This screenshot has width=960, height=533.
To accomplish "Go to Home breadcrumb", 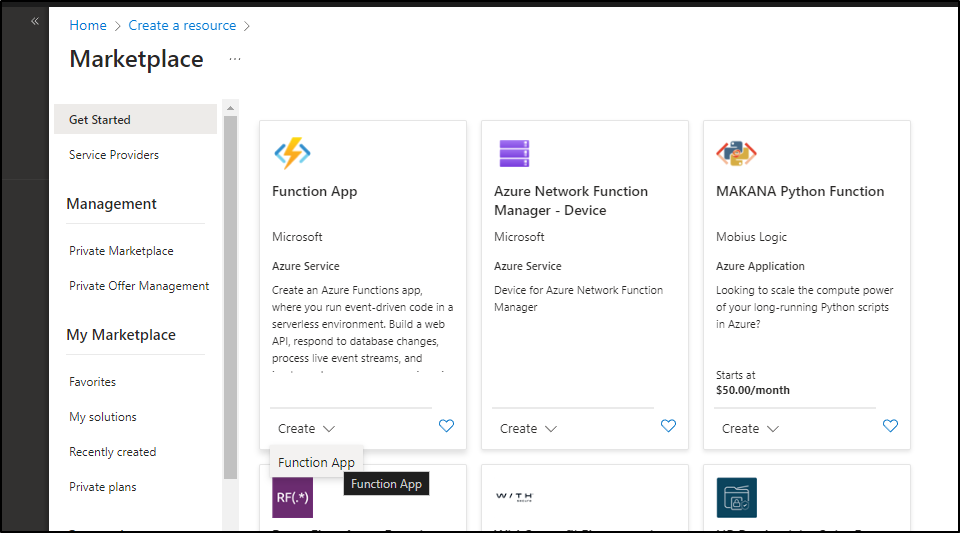I will (88, 26).
